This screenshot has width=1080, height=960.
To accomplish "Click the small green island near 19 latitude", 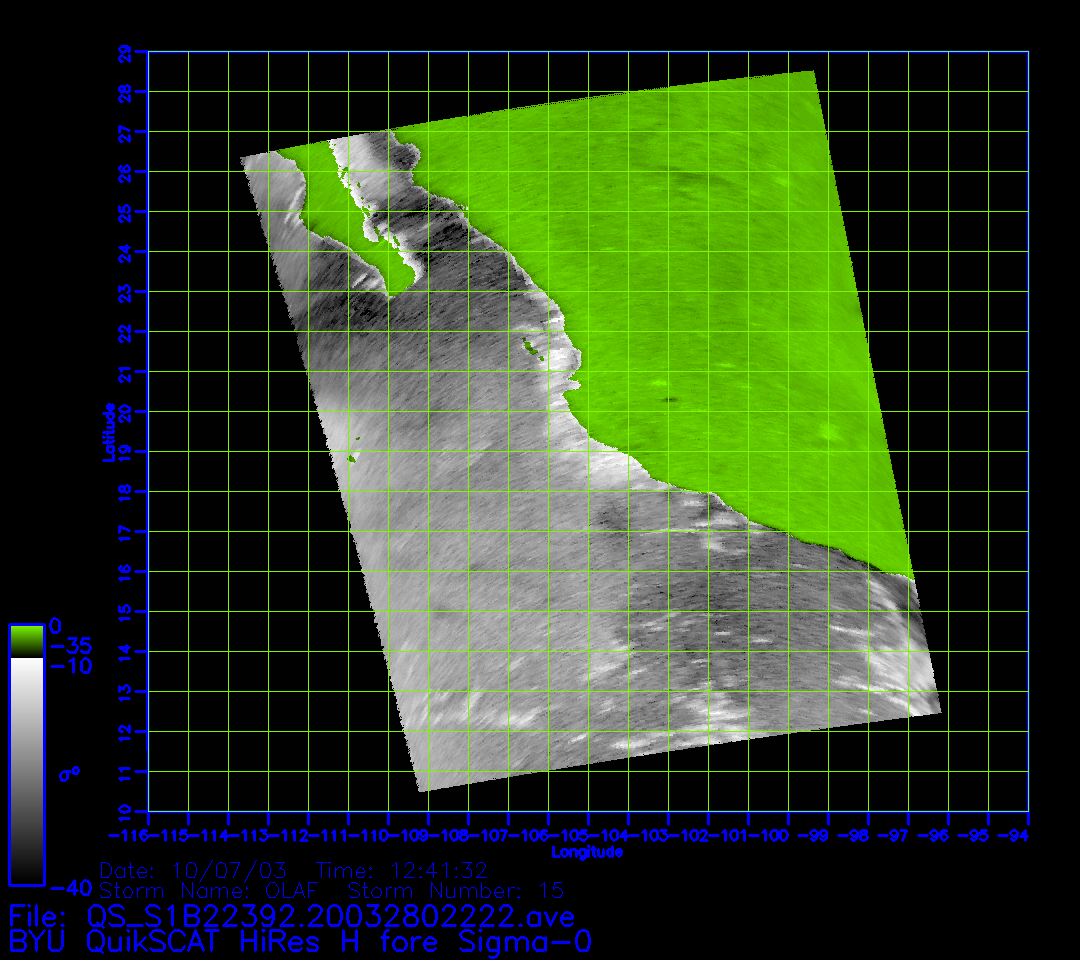I will tap(351, 458).
